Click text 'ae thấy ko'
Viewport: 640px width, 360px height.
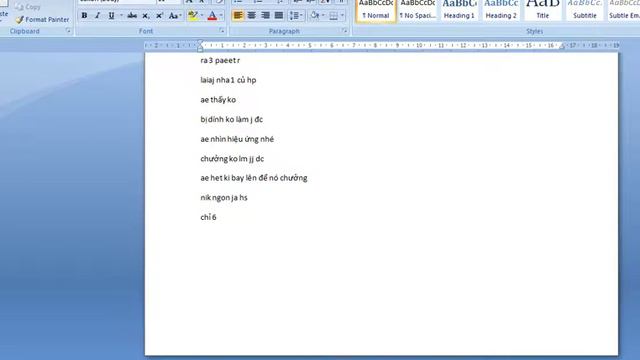(218, 100)
